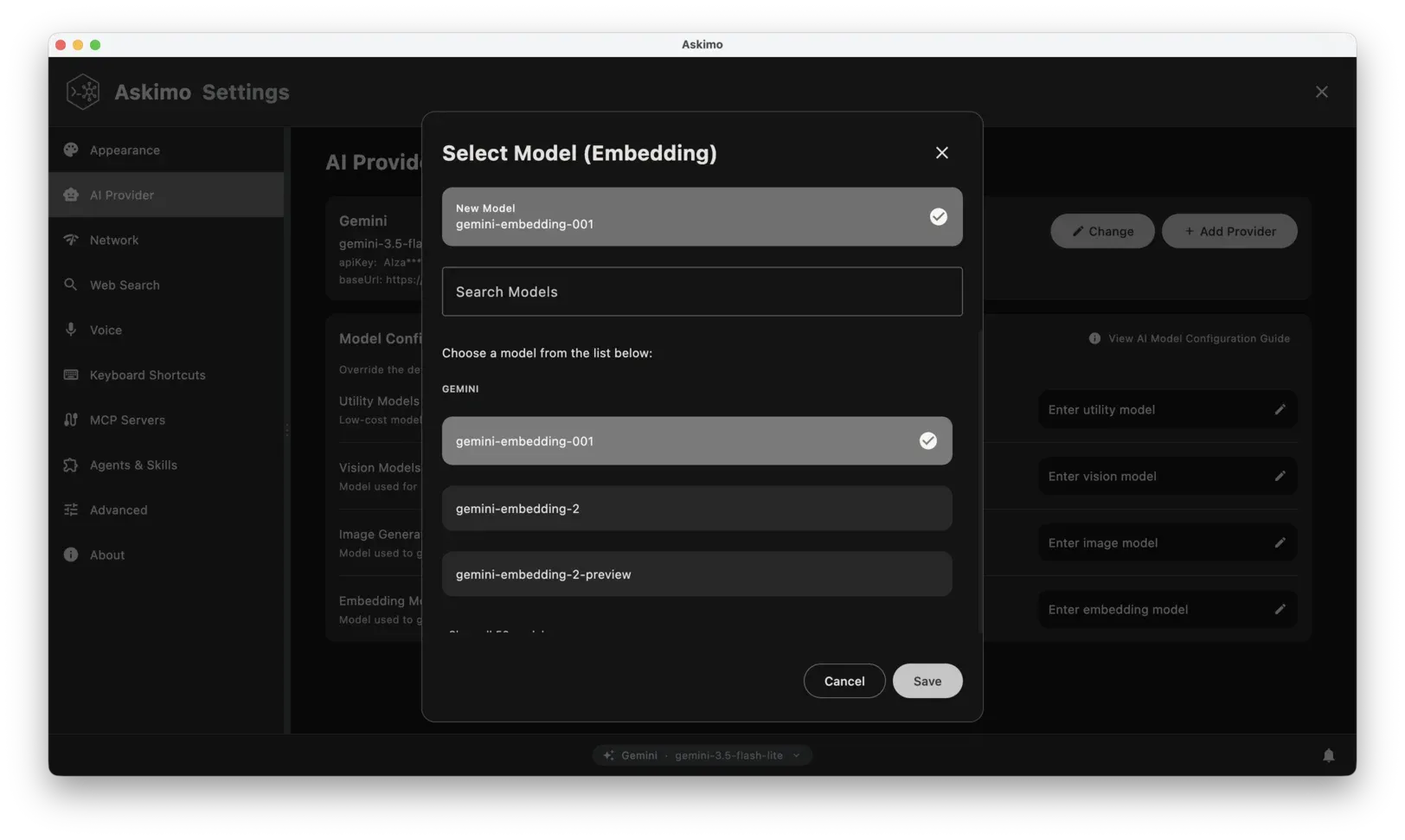Focus the Search Models field
Viewport: 1405px width, 840px height.
[702, 292]
